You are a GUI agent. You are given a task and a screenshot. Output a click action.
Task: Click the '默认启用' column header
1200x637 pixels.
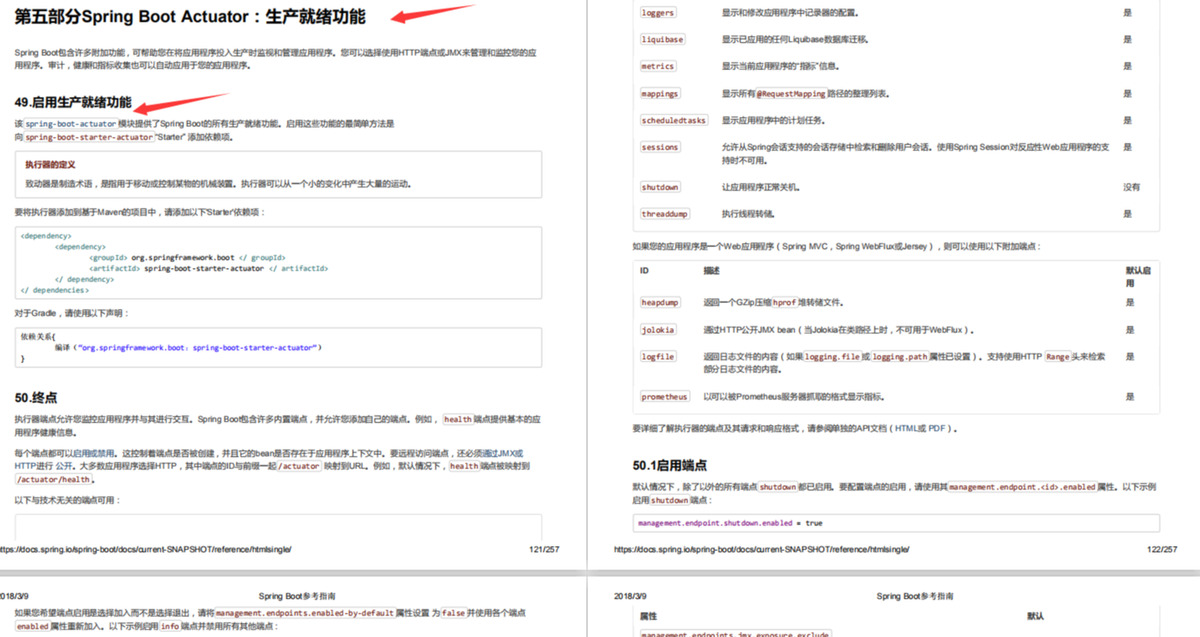[1138, 276]
